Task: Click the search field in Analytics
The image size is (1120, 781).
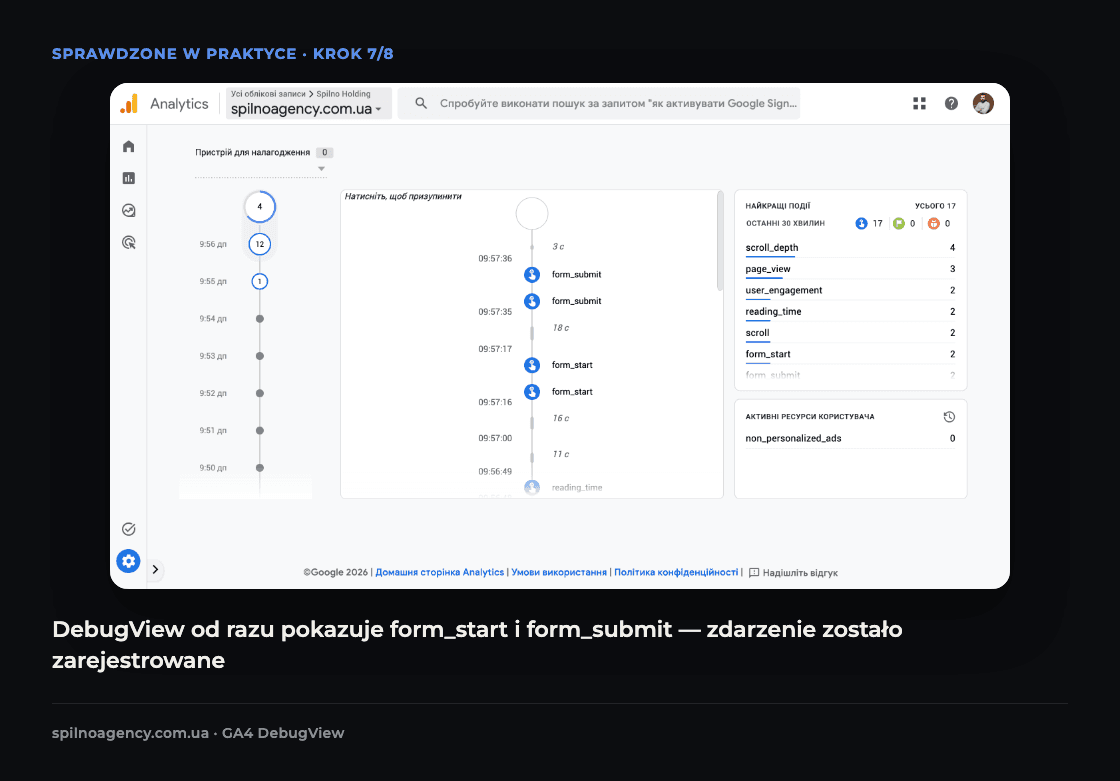Action: point(599,104)
